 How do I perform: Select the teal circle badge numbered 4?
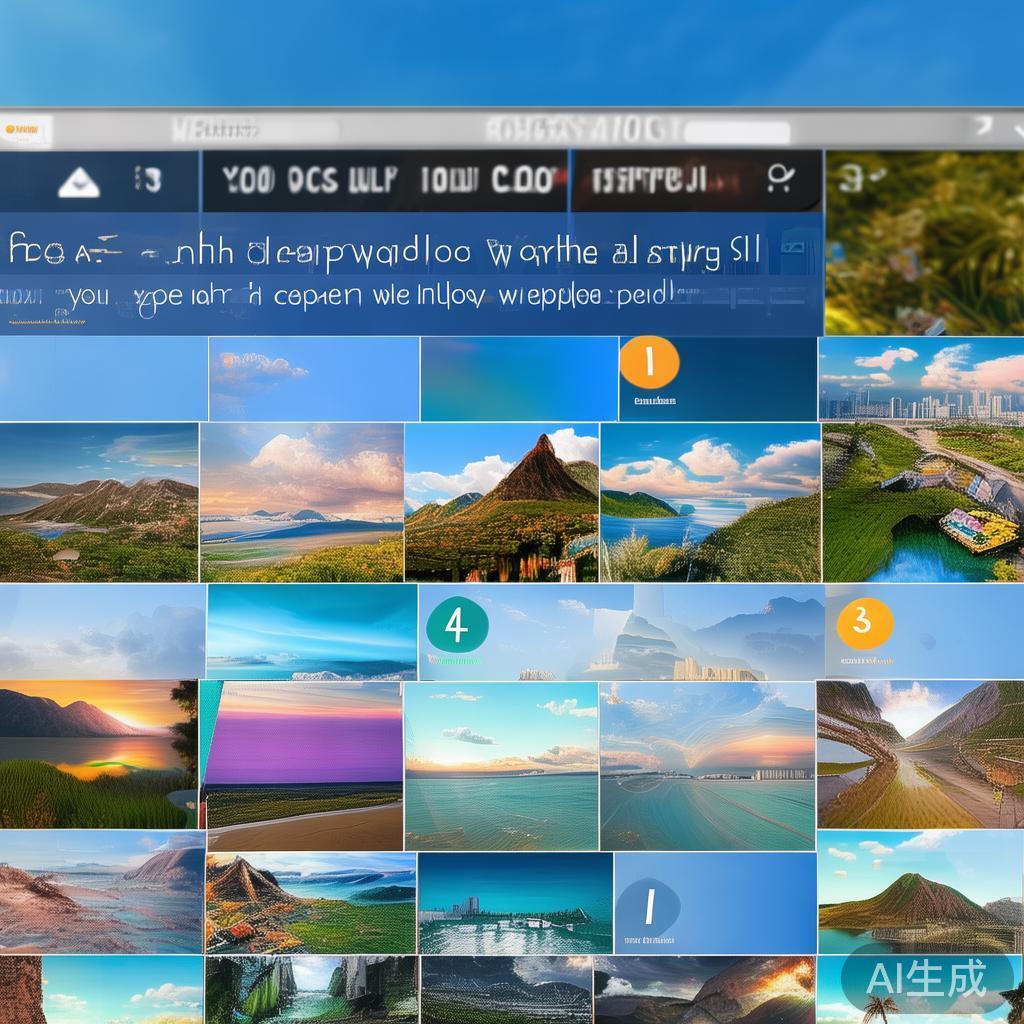pyautogui.click(x=457, y=625)
